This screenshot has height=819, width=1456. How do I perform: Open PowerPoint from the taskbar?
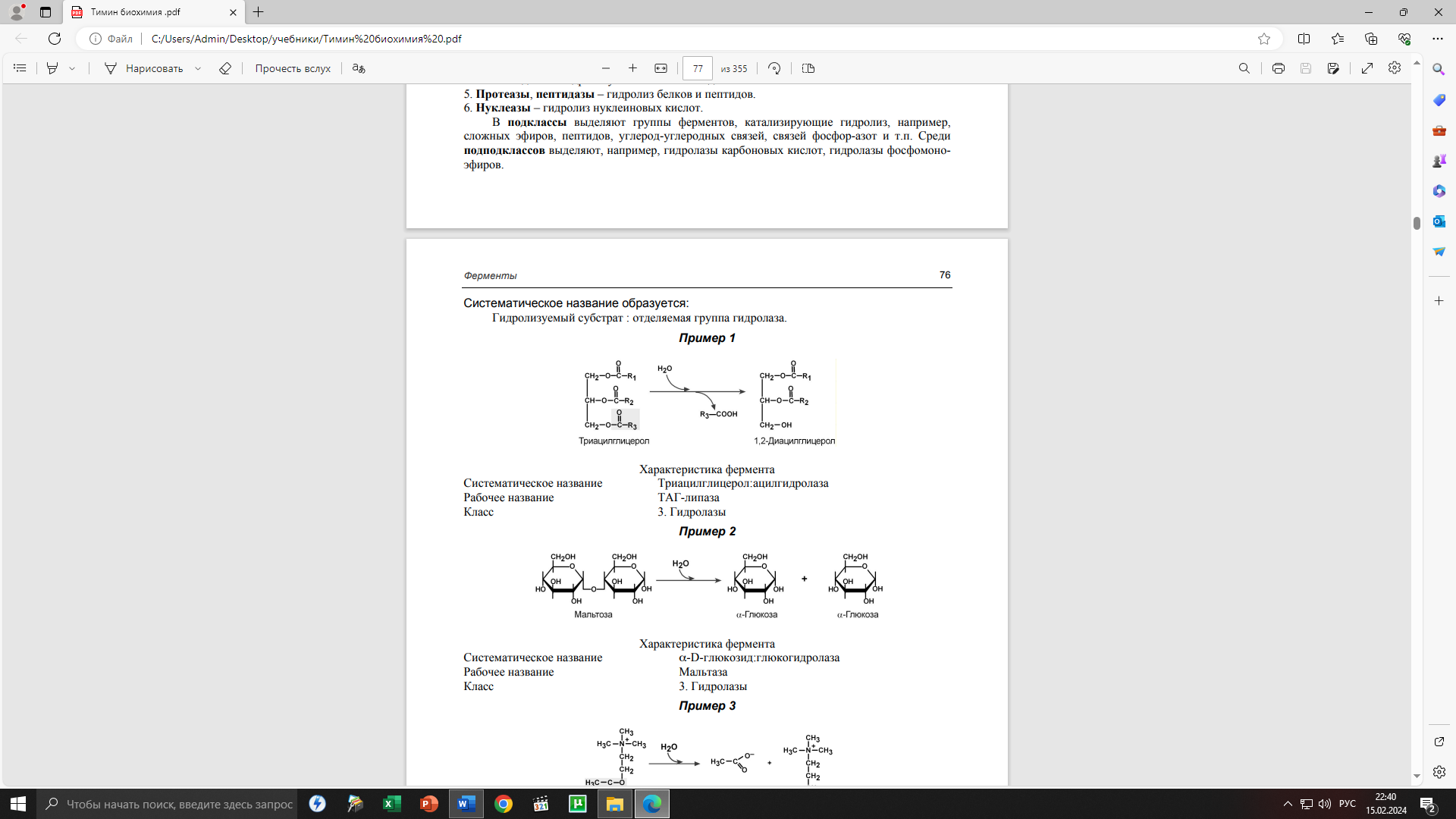(x=429, y=804)
